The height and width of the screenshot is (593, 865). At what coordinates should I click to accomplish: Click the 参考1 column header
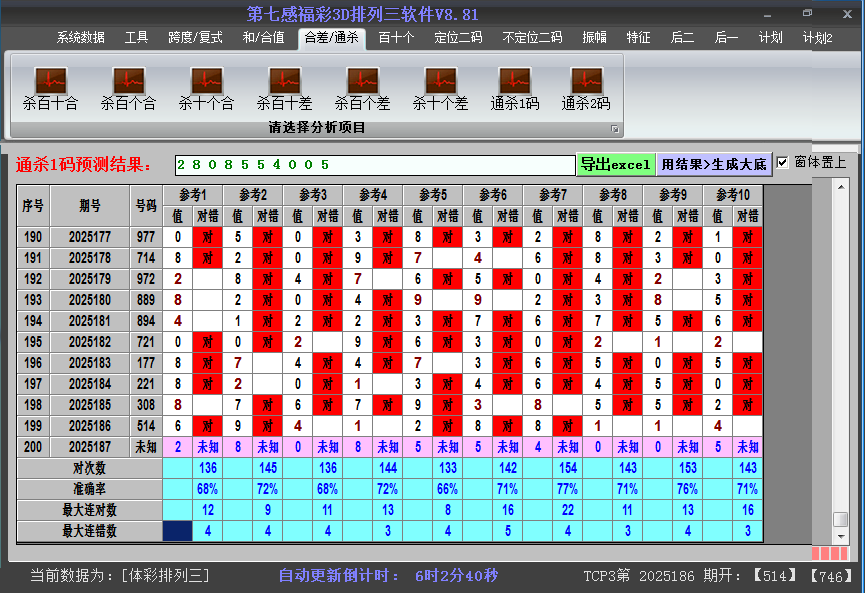(193, 195)
